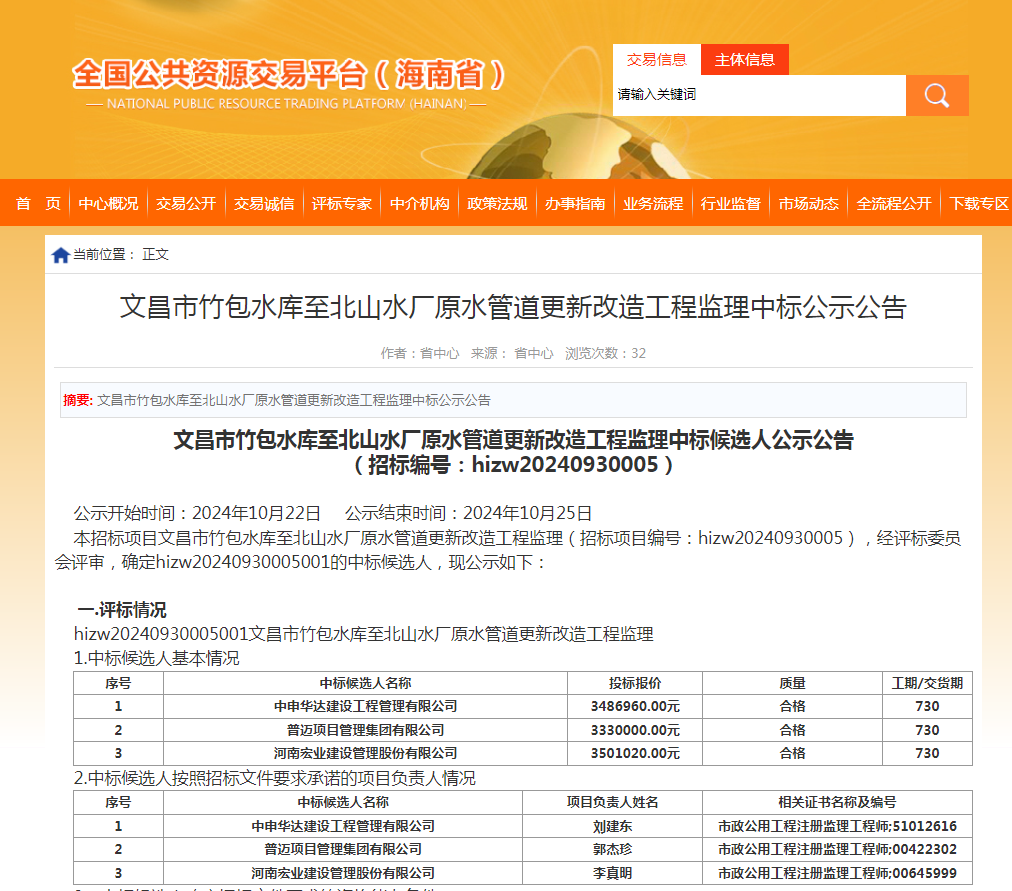This screenshot has width=1012, height=891.
Task: Click the 摘要 summary box text
Action: pyautogui.click(x=293, y=400)
